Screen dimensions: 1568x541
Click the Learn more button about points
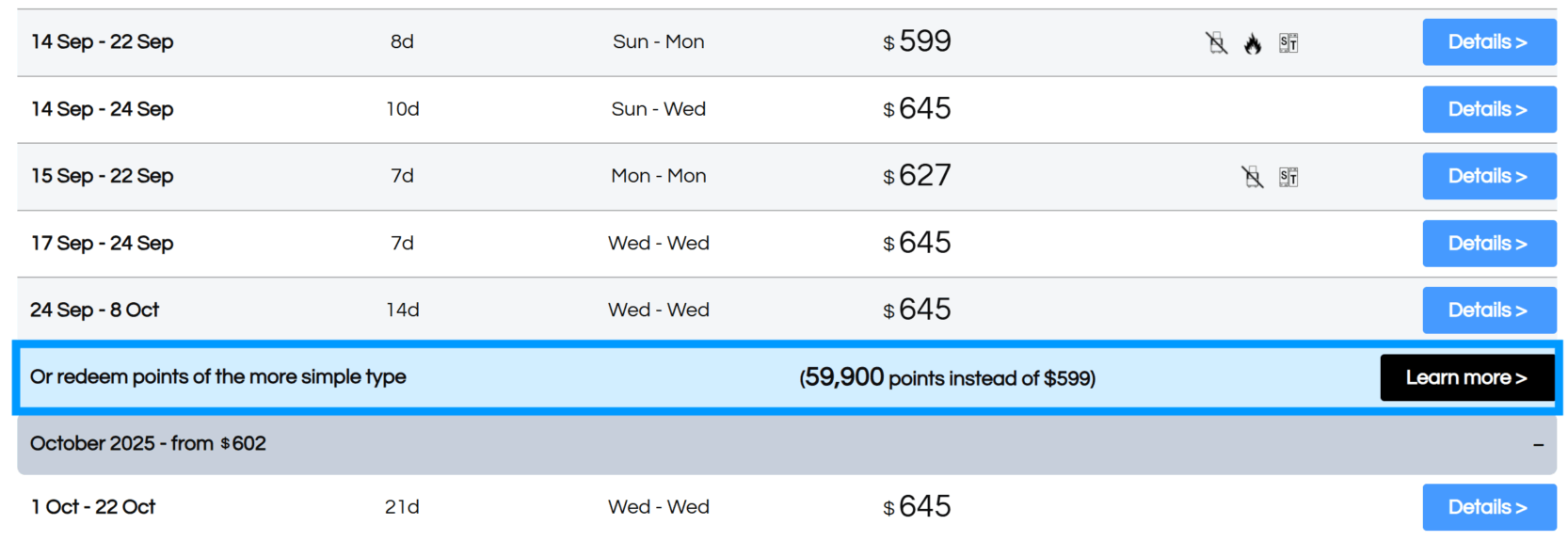[x=1466, y=377]
